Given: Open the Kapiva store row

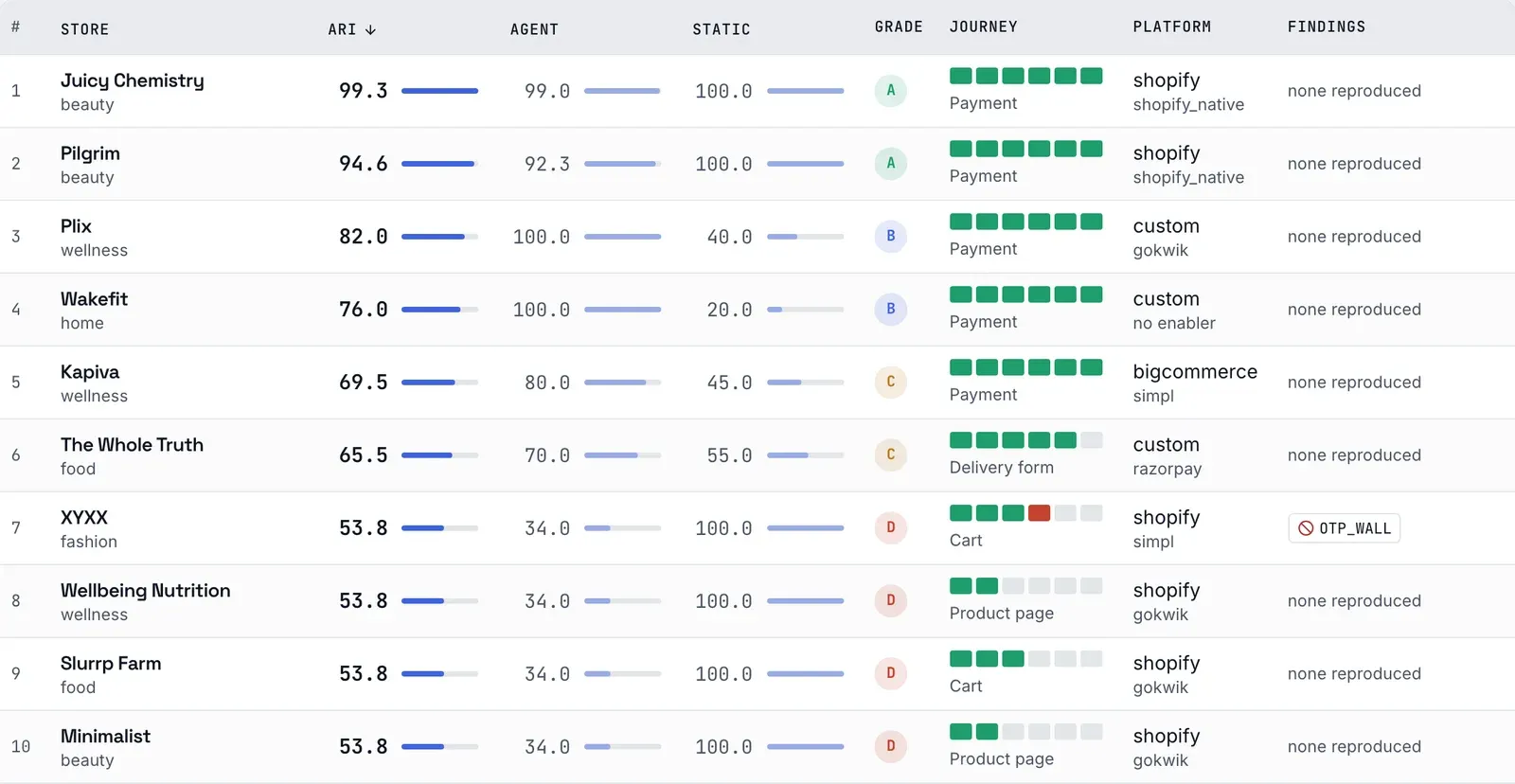Looking at the screenshot, I should [757, 383].
